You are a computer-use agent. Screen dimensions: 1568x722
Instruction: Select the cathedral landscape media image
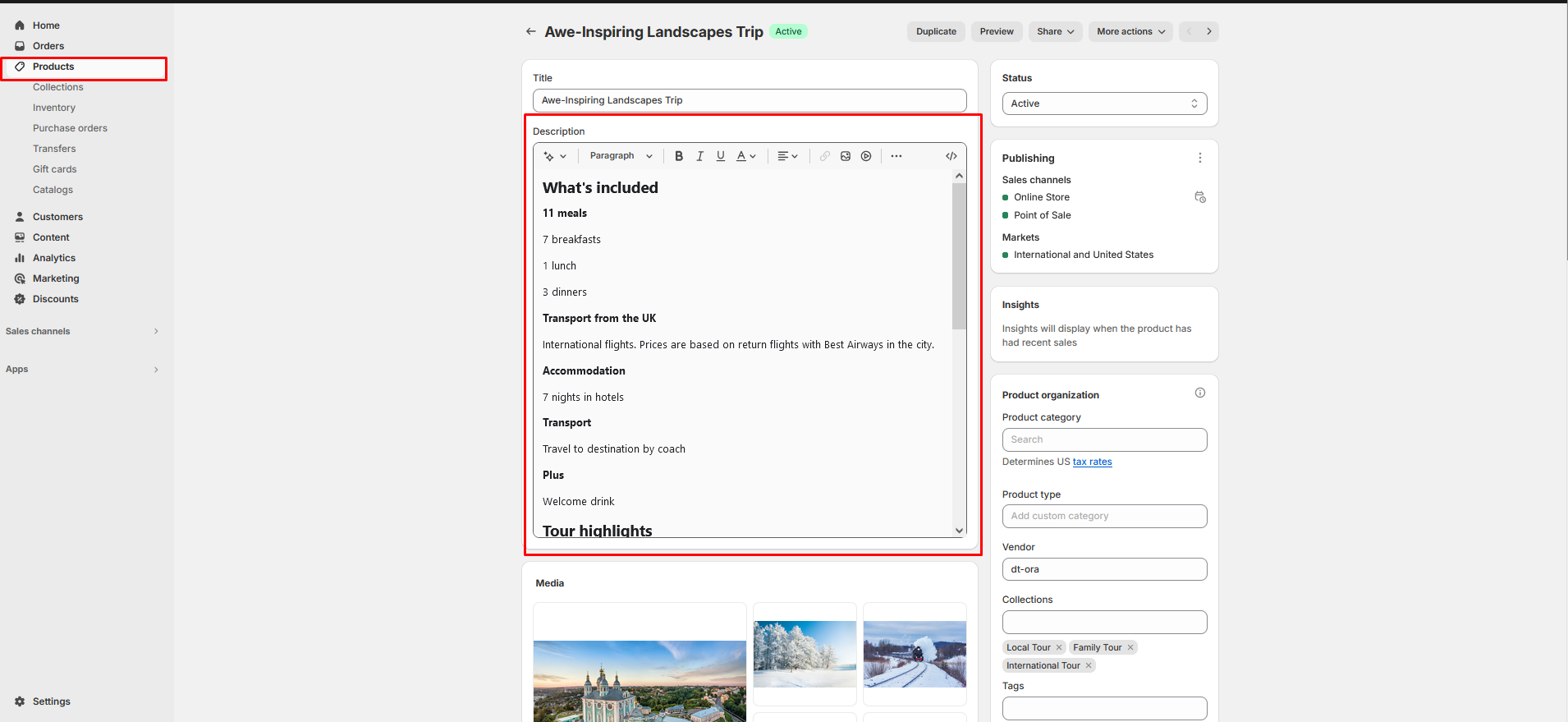(x=640, y=681)
